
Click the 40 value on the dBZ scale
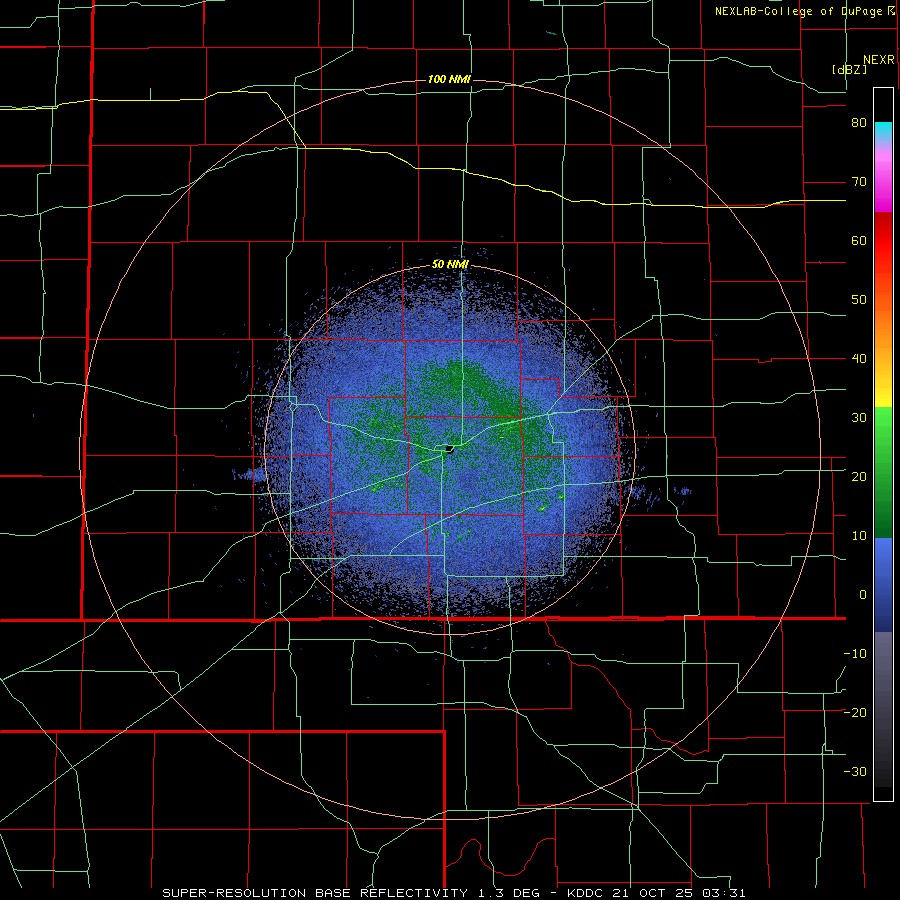859,359
